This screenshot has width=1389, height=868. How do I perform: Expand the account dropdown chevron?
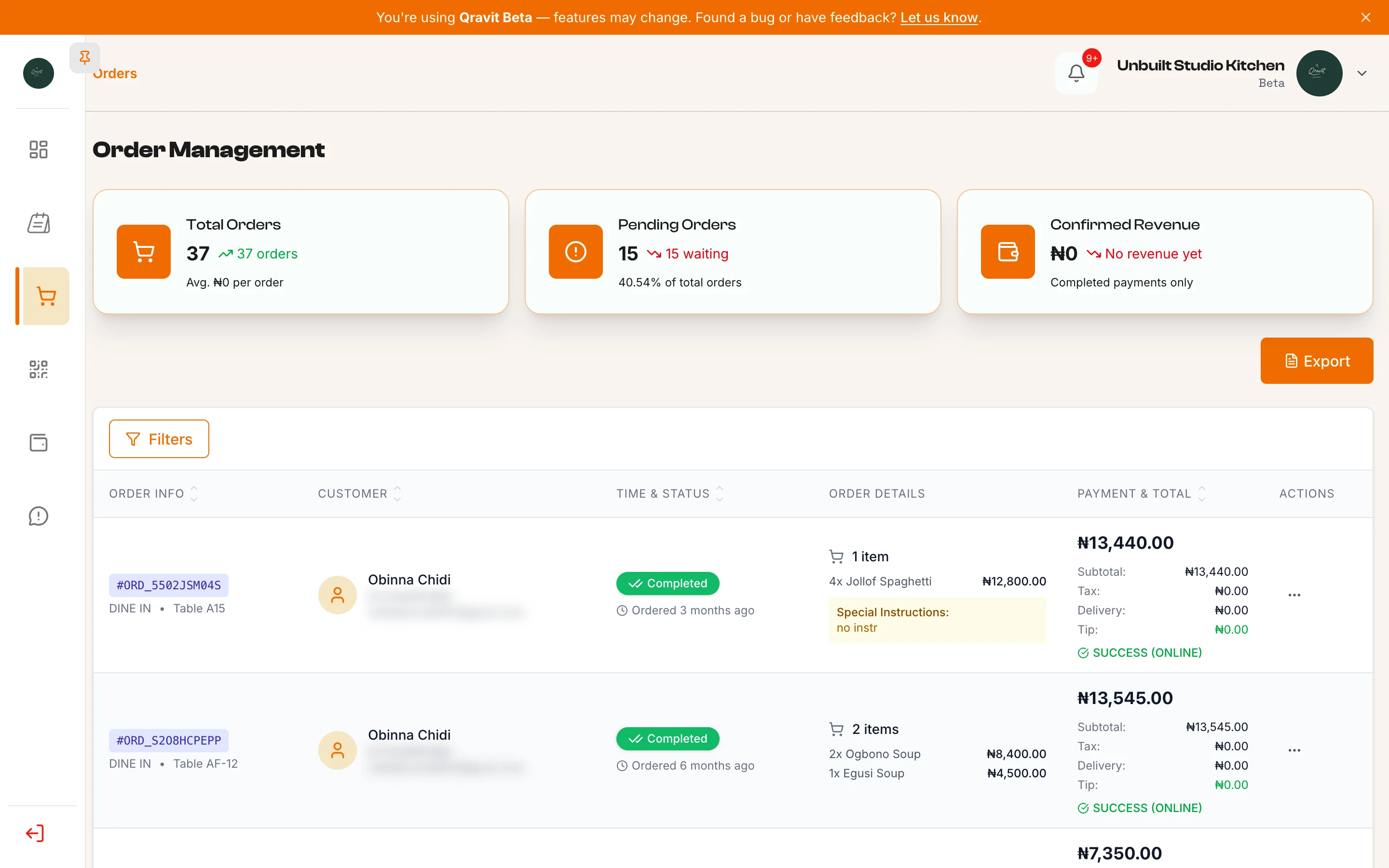point(1362,73)
